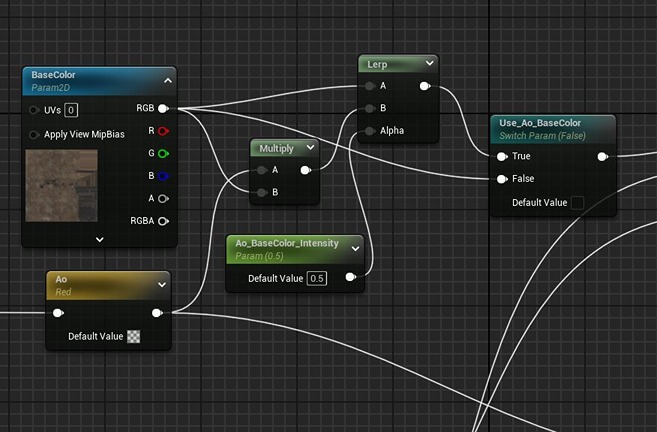Click the Lerp node output pin
Viewport: 657px width, 432px height.
pos(425,86)
